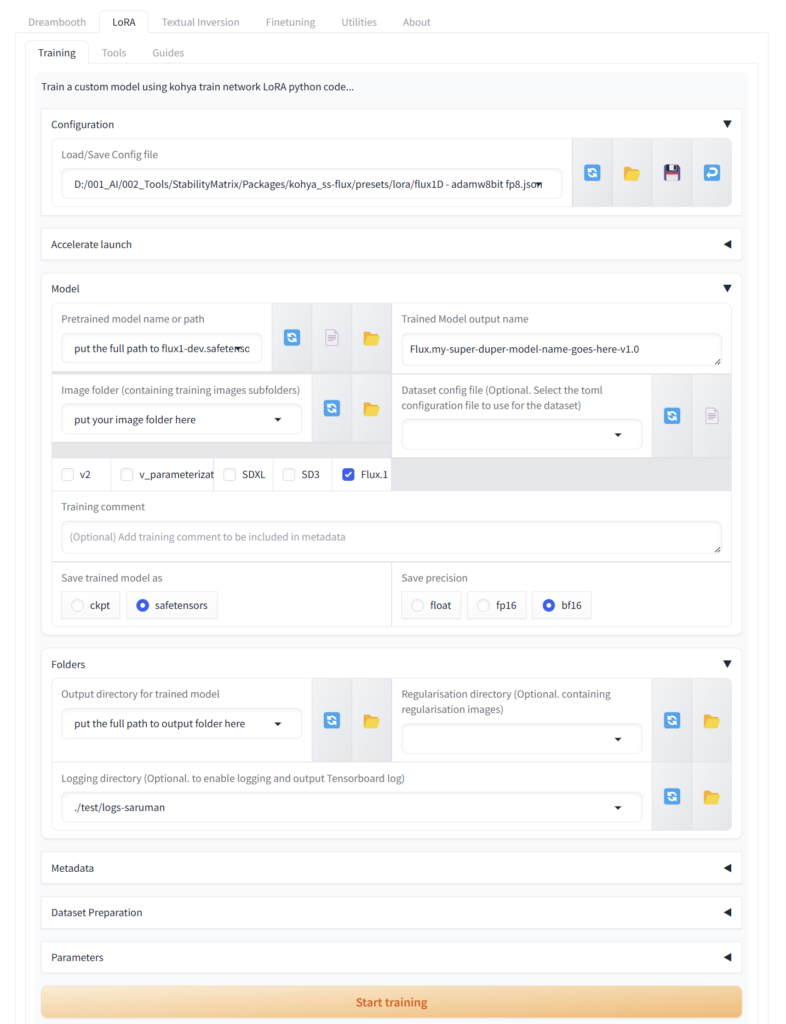Switch to the Dreambooth tab
This screenshot has width=786, height=1024.
coord(57,22)
